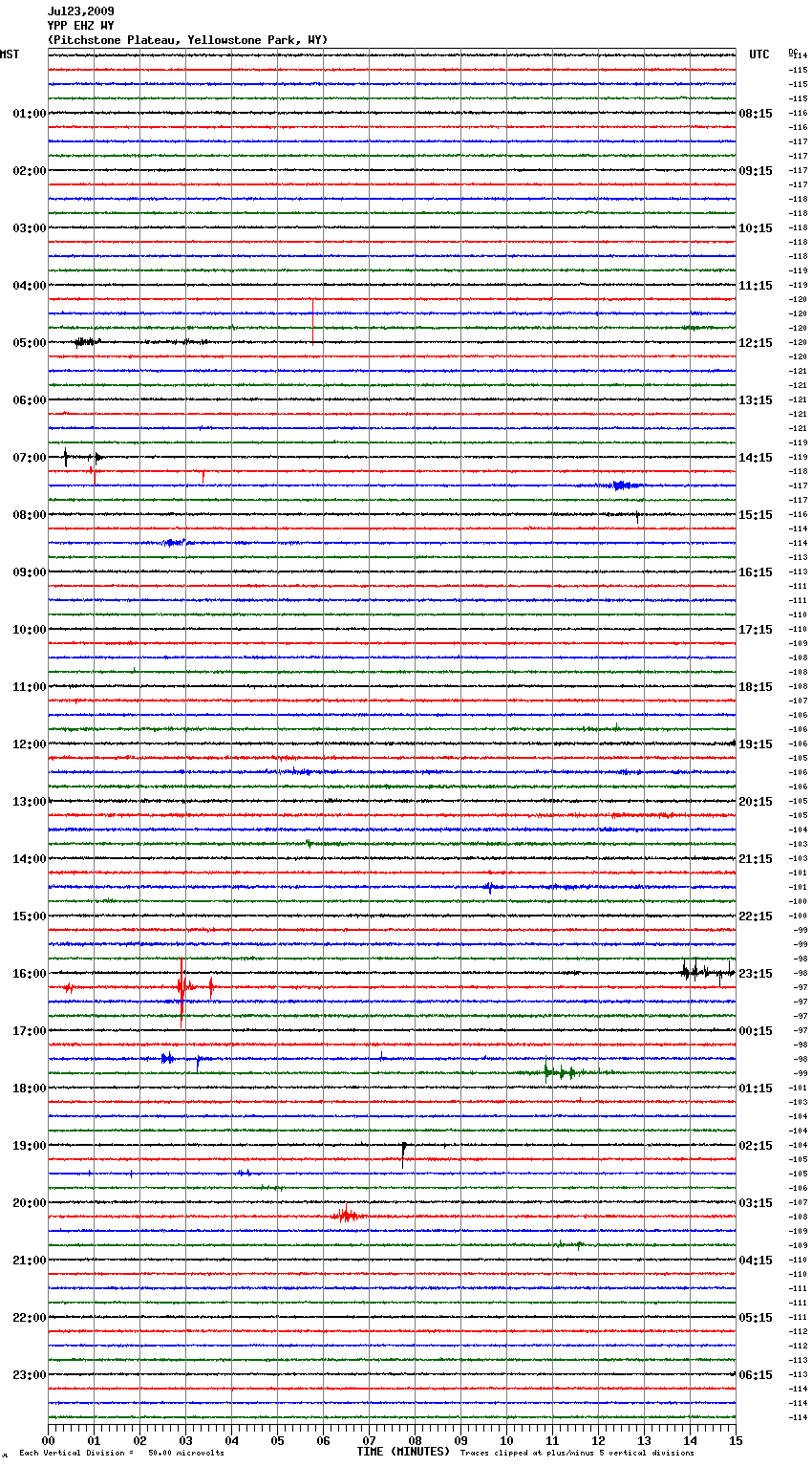
Task: Click minute tick label "07" on bottom axis
Action: pos(369,1440)
